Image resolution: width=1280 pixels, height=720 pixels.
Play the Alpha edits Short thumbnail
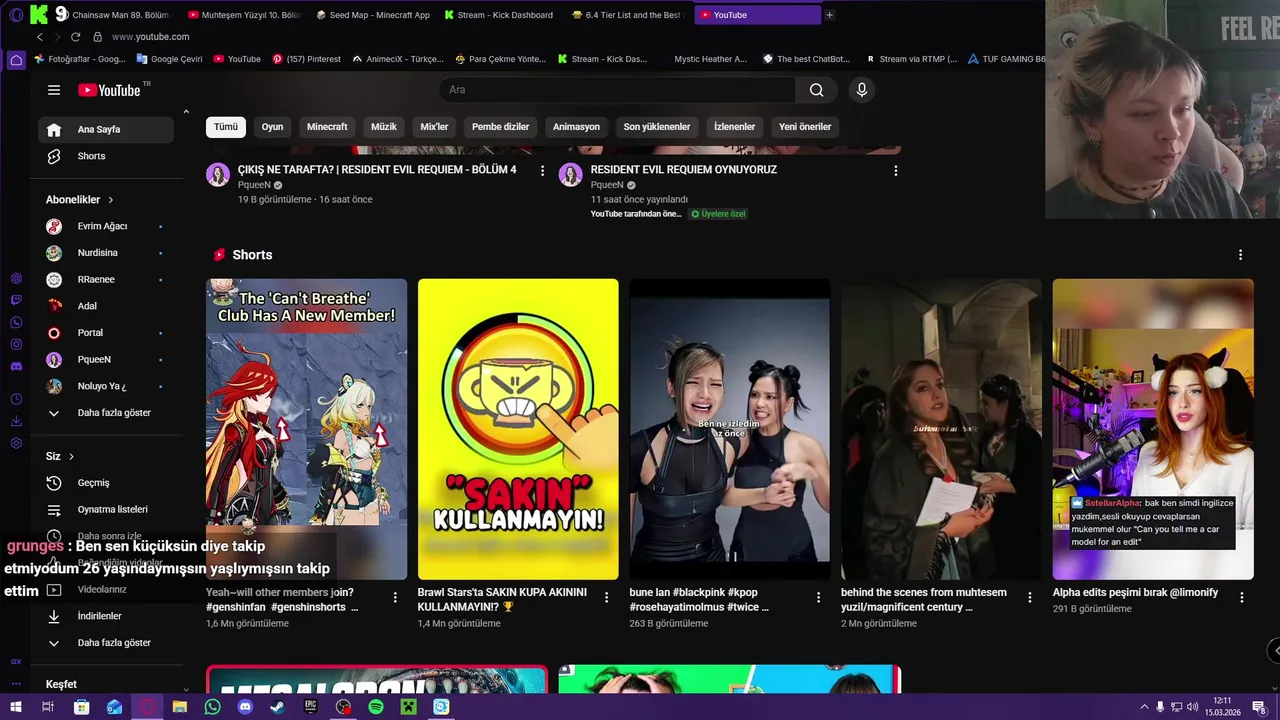tap(1153, 429)
